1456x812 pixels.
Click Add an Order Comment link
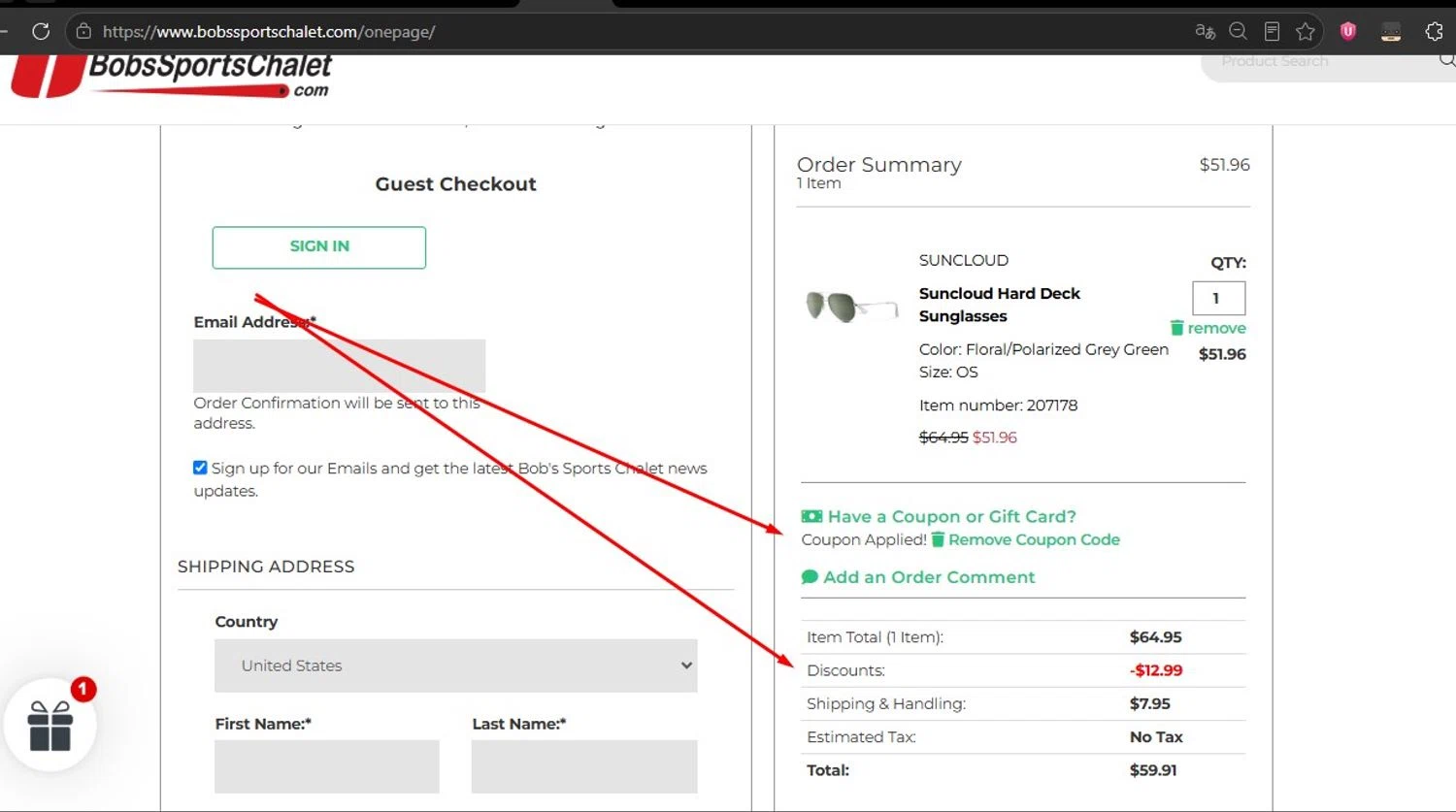[x=929, y=577]
